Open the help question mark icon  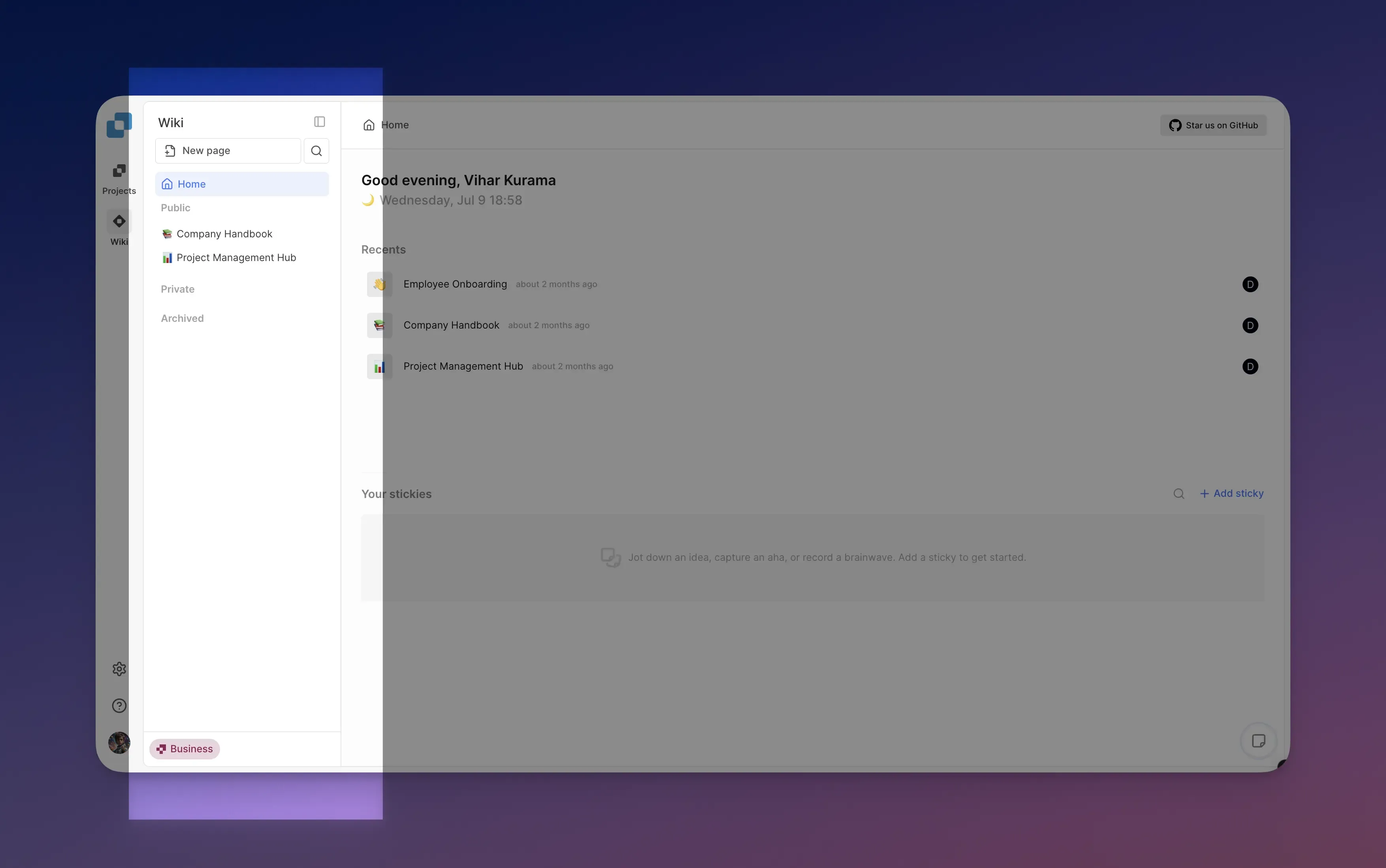(119, 706)
